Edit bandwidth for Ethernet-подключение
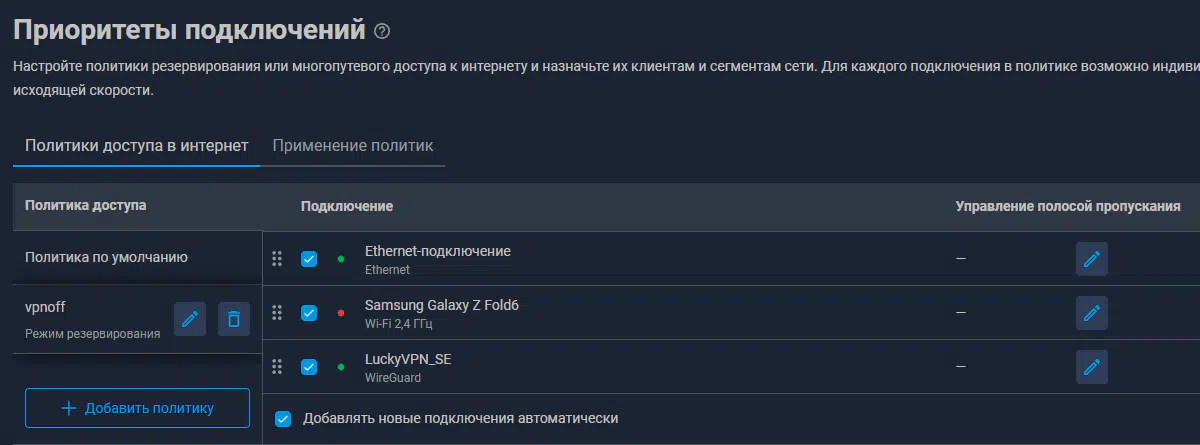This screenshot has width=1200, height=445. [x=1092, y=258]
